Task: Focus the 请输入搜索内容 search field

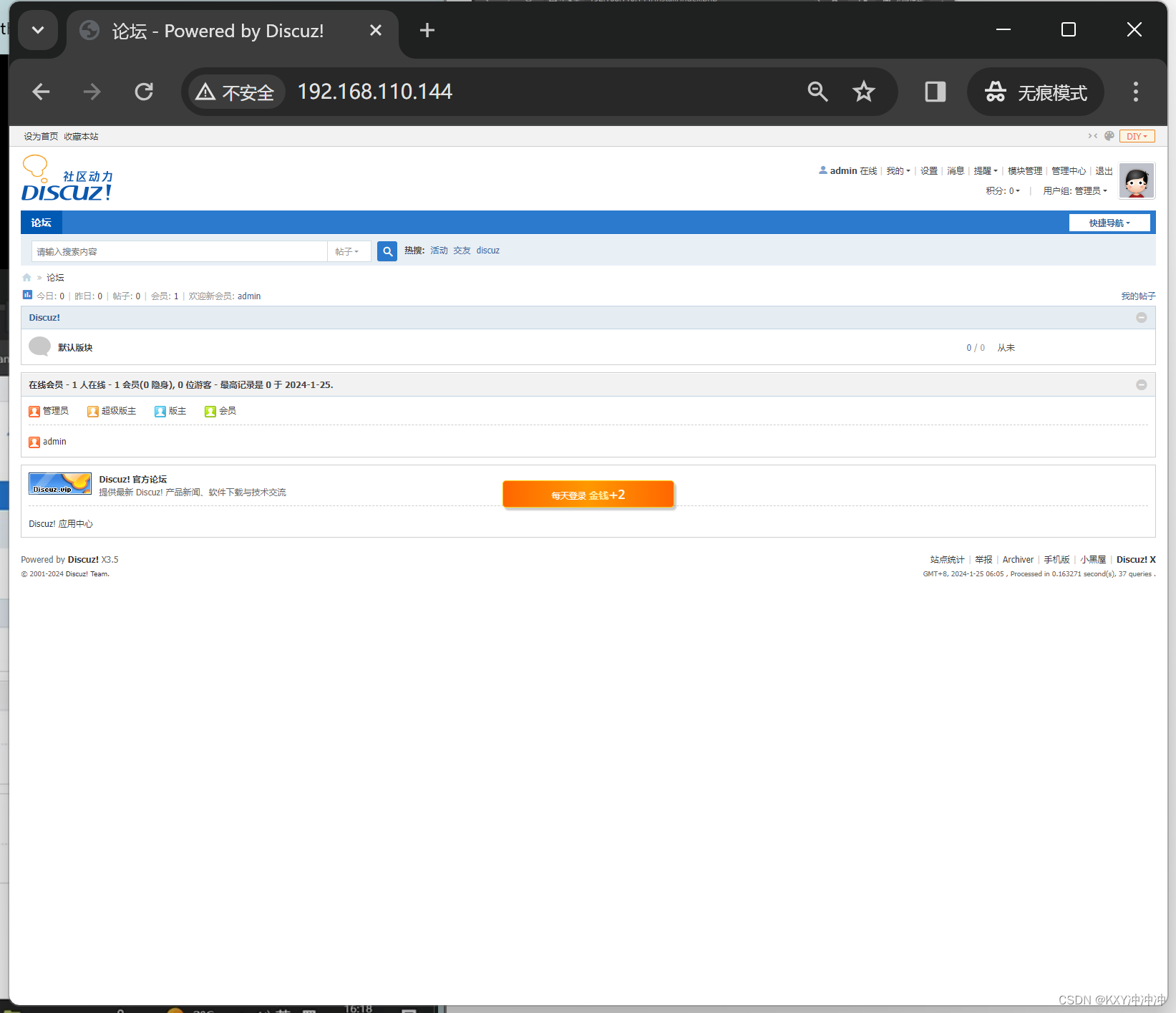Action: tap(179, 251)
